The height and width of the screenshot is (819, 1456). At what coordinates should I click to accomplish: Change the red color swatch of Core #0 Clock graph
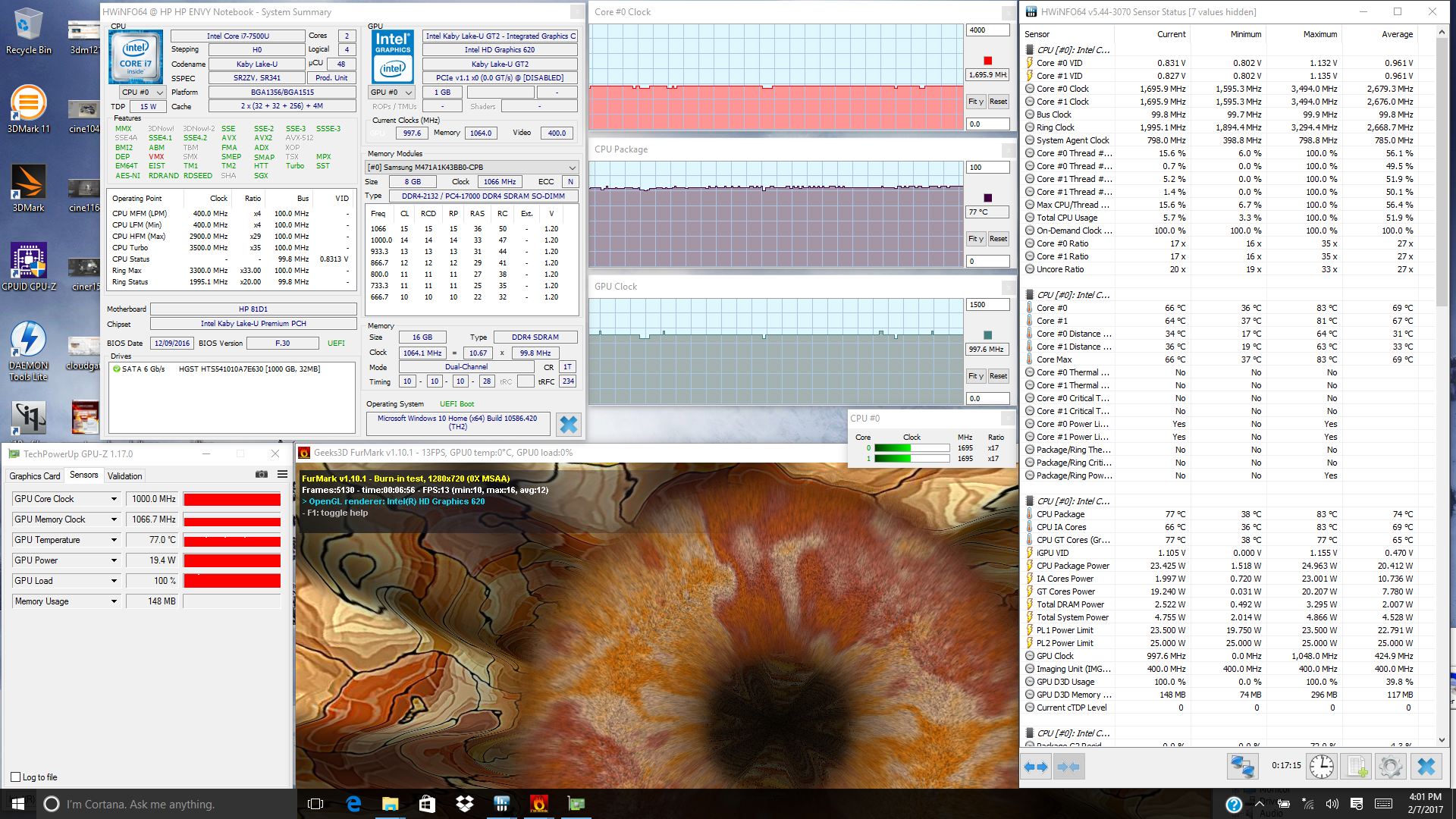987,61
